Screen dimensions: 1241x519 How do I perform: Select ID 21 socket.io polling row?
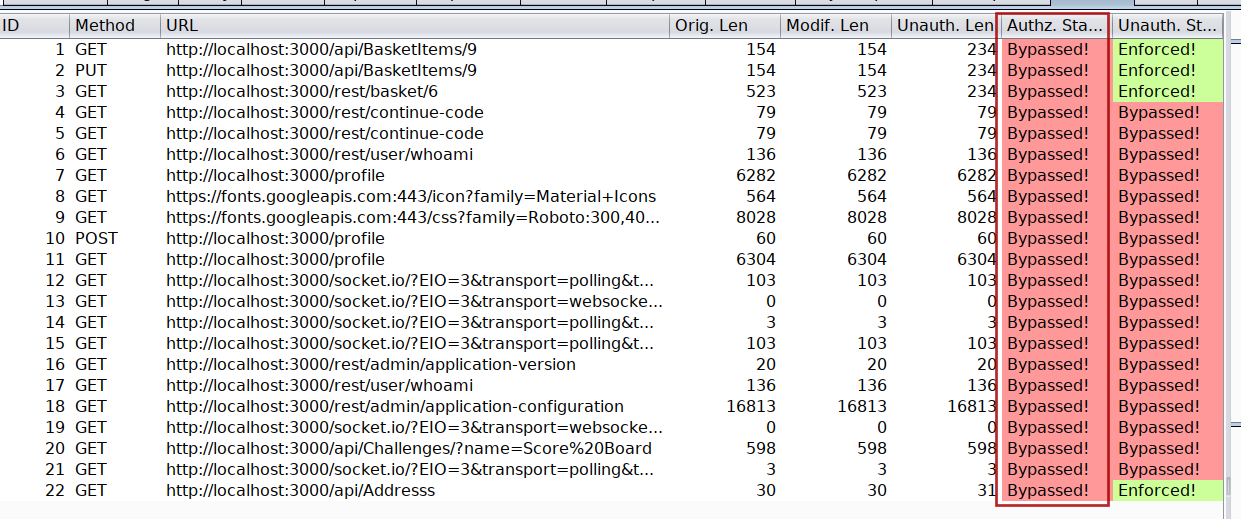(612, 469)
